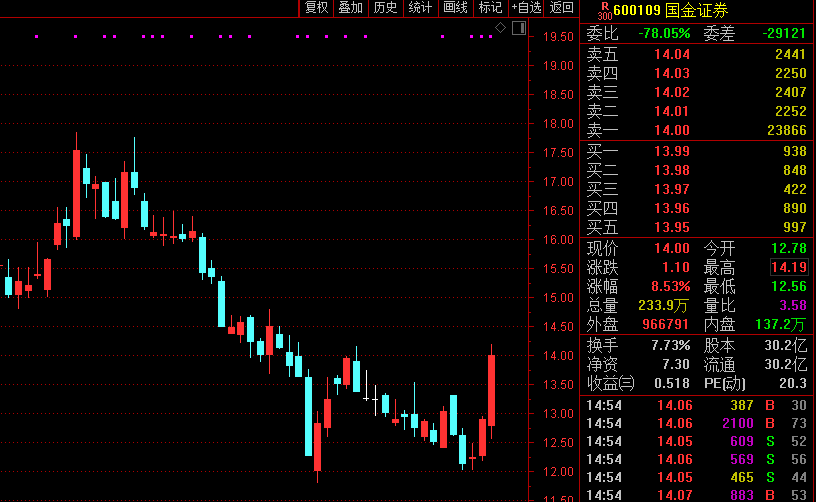Image resolution: width=816 pixels, height=502 pixels.
Task: Click 买五 price 13.95
Action: click(671, 227)
